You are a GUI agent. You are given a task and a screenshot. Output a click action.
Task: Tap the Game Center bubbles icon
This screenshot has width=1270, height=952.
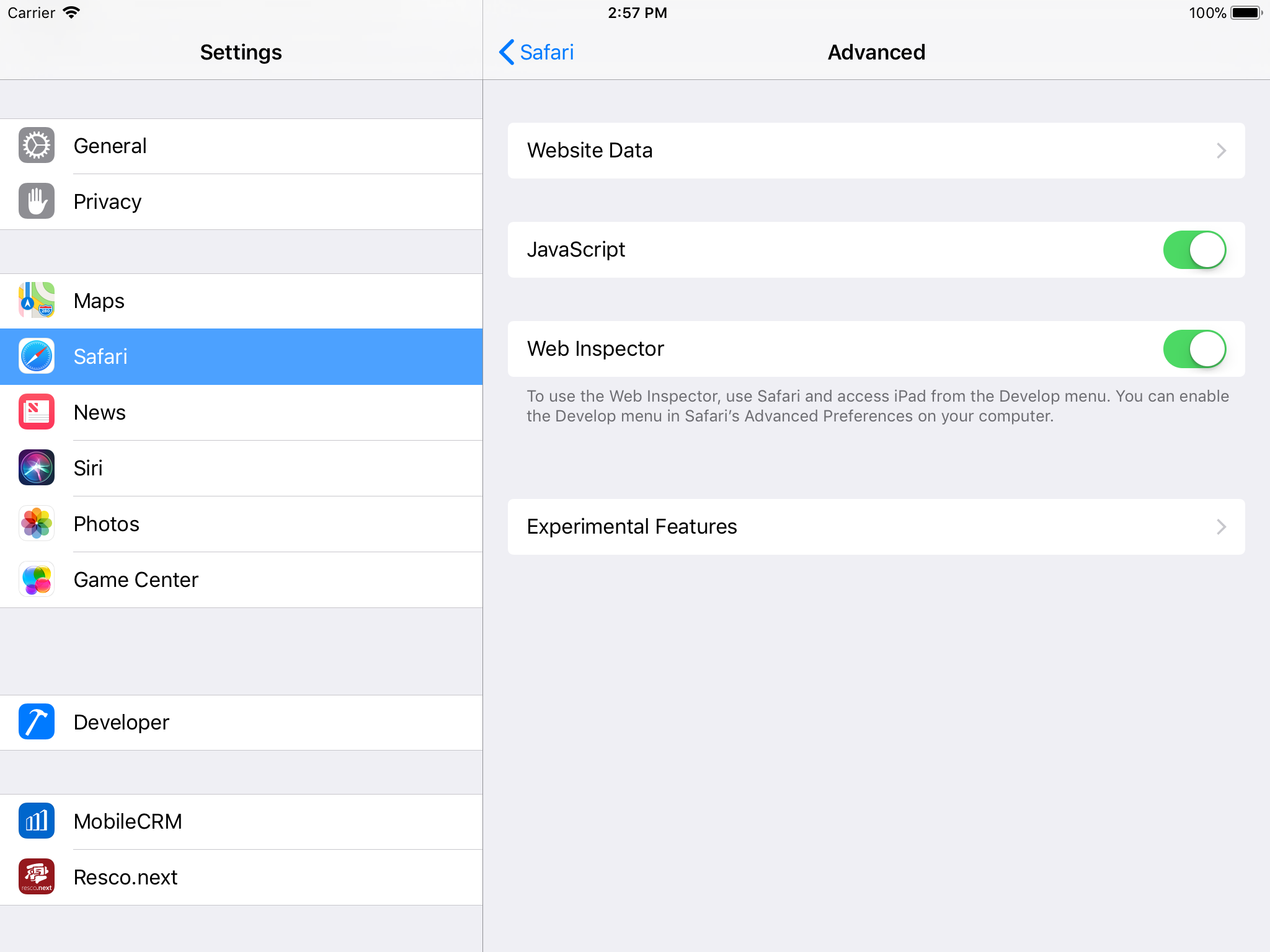(37, 580)
